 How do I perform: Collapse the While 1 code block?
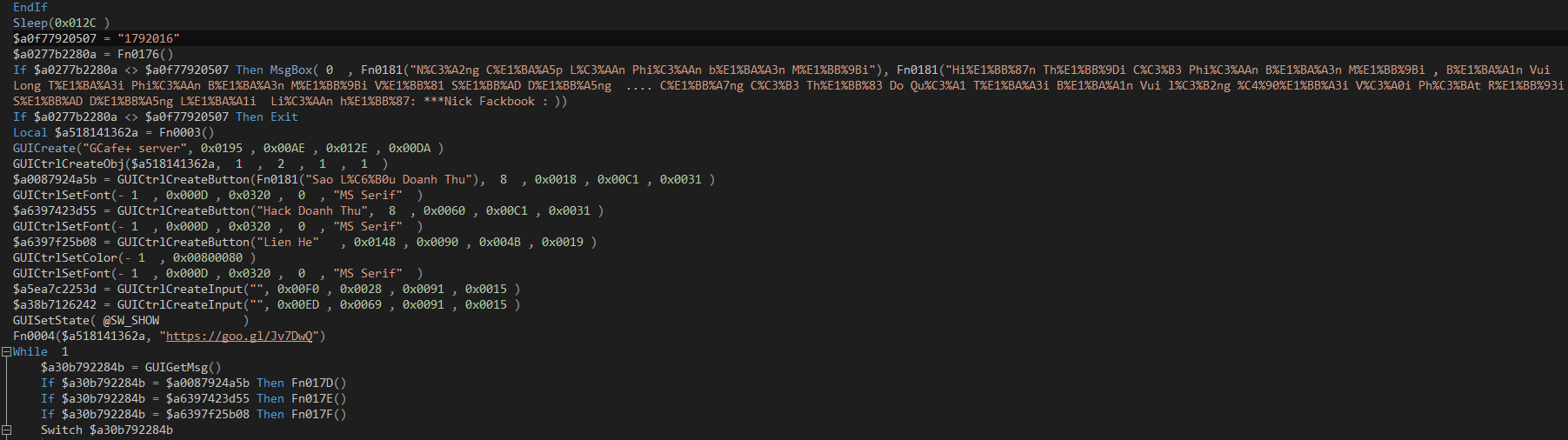point(6,352)
